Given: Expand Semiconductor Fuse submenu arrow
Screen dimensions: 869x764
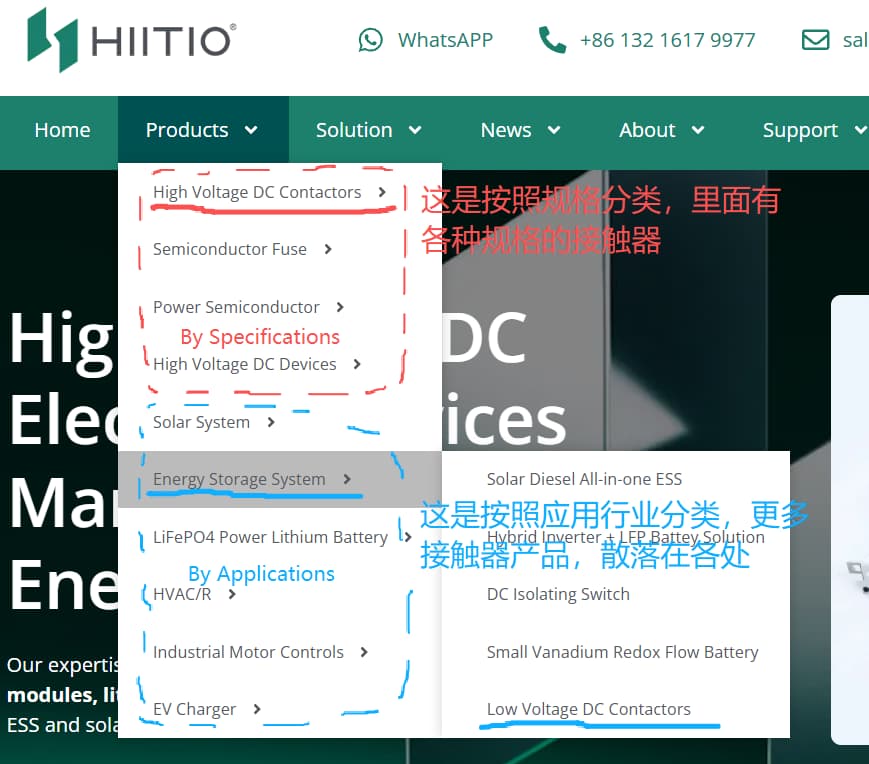Looking at the screenshot, I should [x=328, y=249].
